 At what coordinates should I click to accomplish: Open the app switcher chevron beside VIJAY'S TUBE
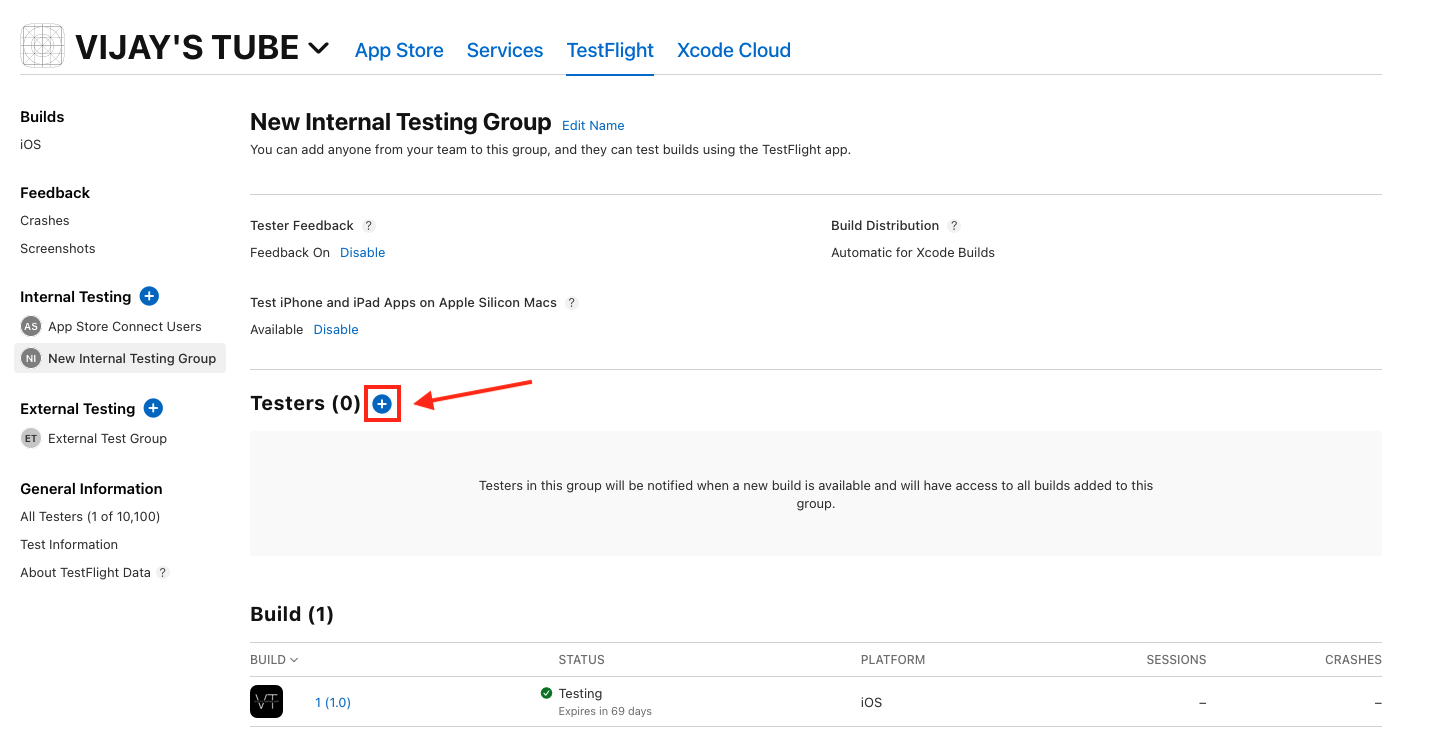[x=319, y=47]
